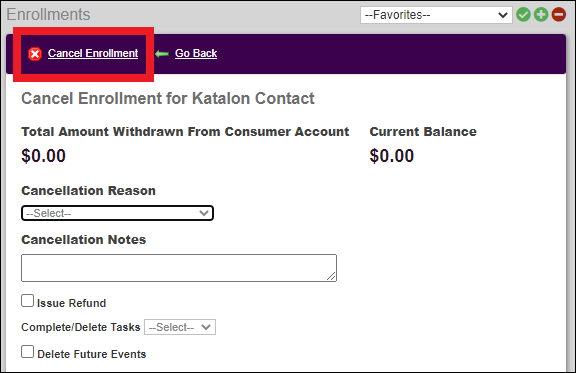Click inside the Cancellation Notes text area
The height and width of the screenshot is (373, 576).
pyautogui.click(x=179, y=268)
